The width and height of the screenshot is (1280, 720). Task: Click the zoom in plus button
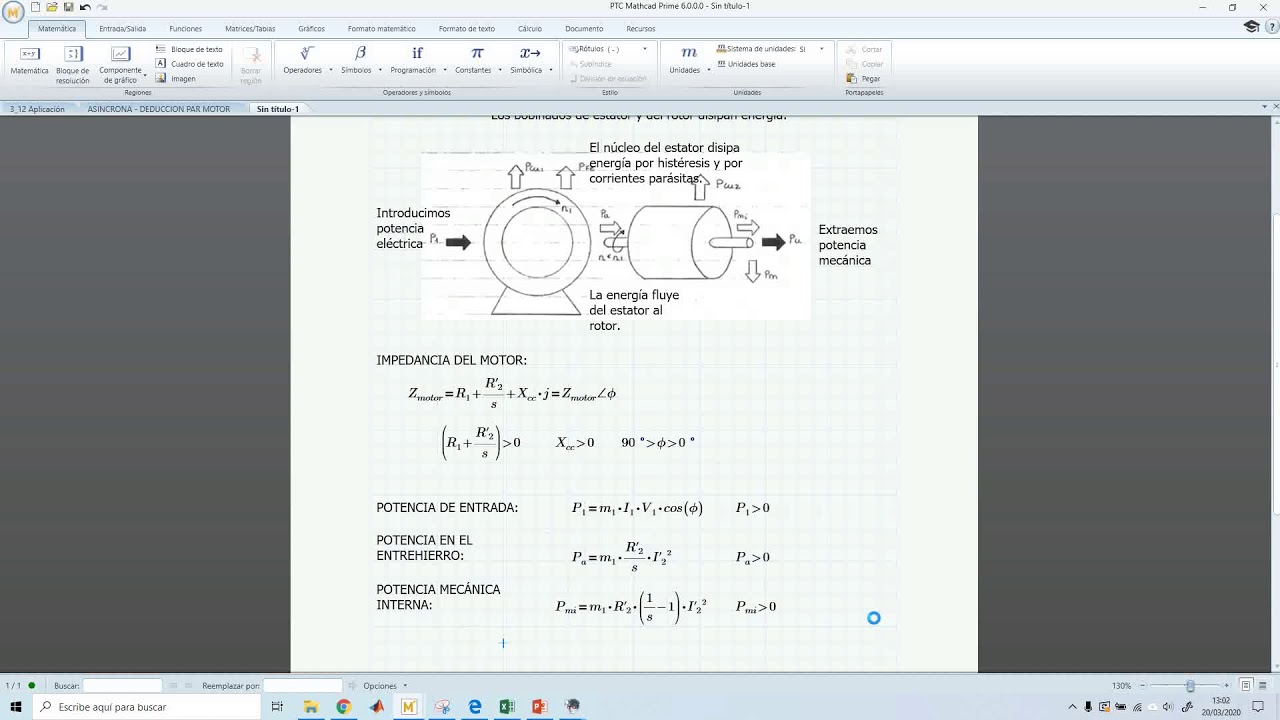[1229, 686]
